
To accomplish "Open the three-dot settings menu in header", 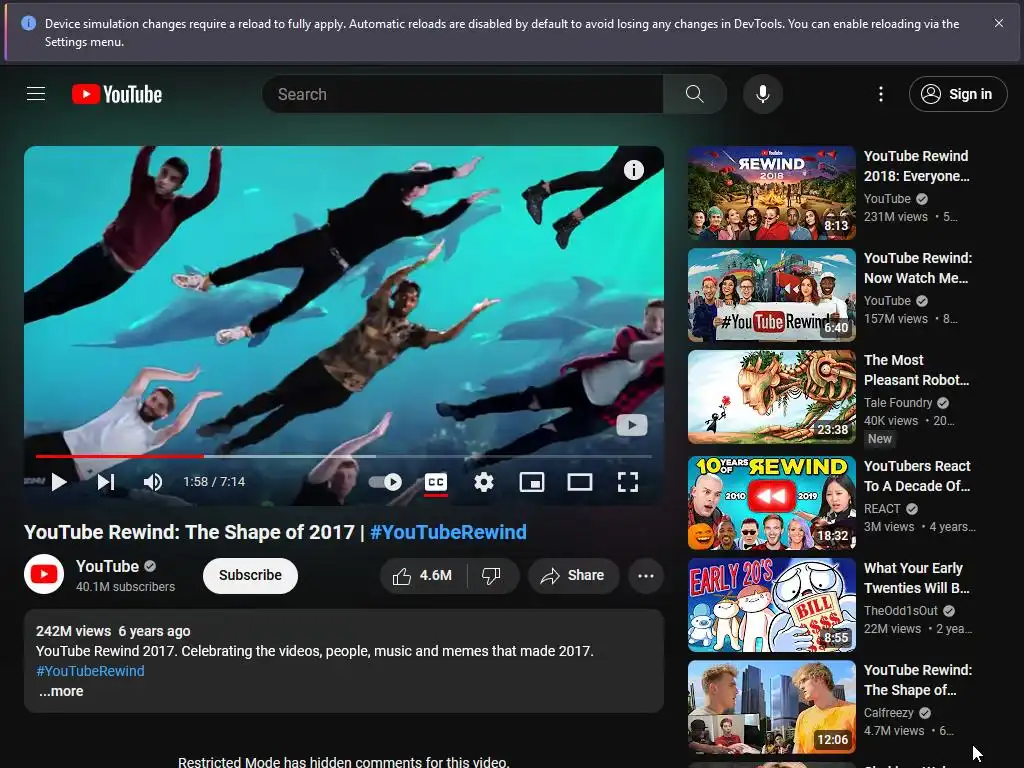I will pos(880,94).
